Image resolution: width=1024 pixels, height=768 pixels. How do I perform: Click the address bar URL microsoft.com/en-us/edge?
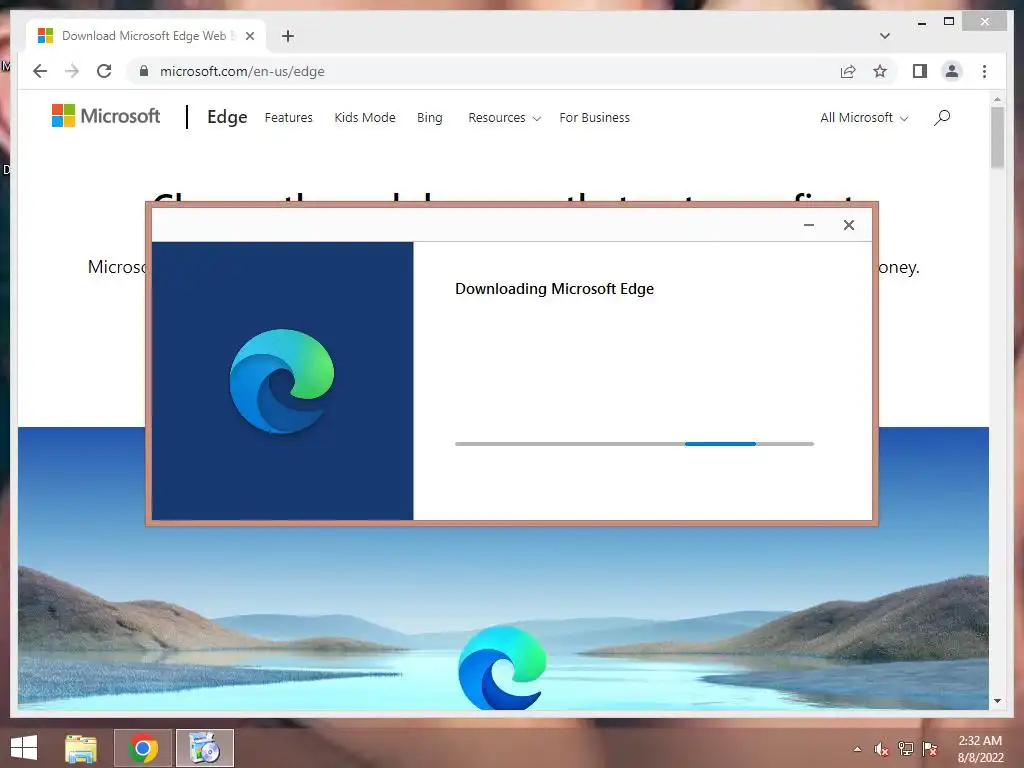tap(242, 71)
